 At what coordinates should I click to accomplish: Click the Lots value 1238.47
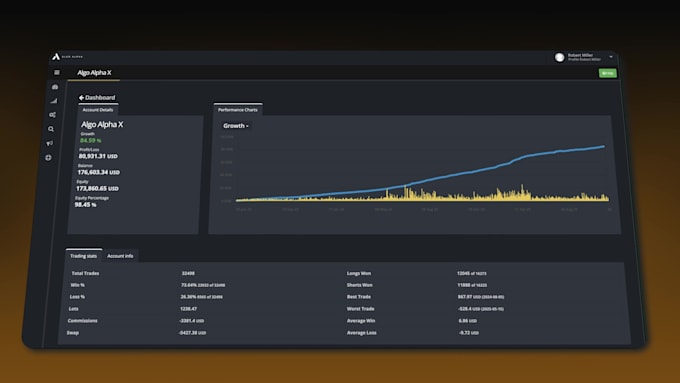pos(188,309)
